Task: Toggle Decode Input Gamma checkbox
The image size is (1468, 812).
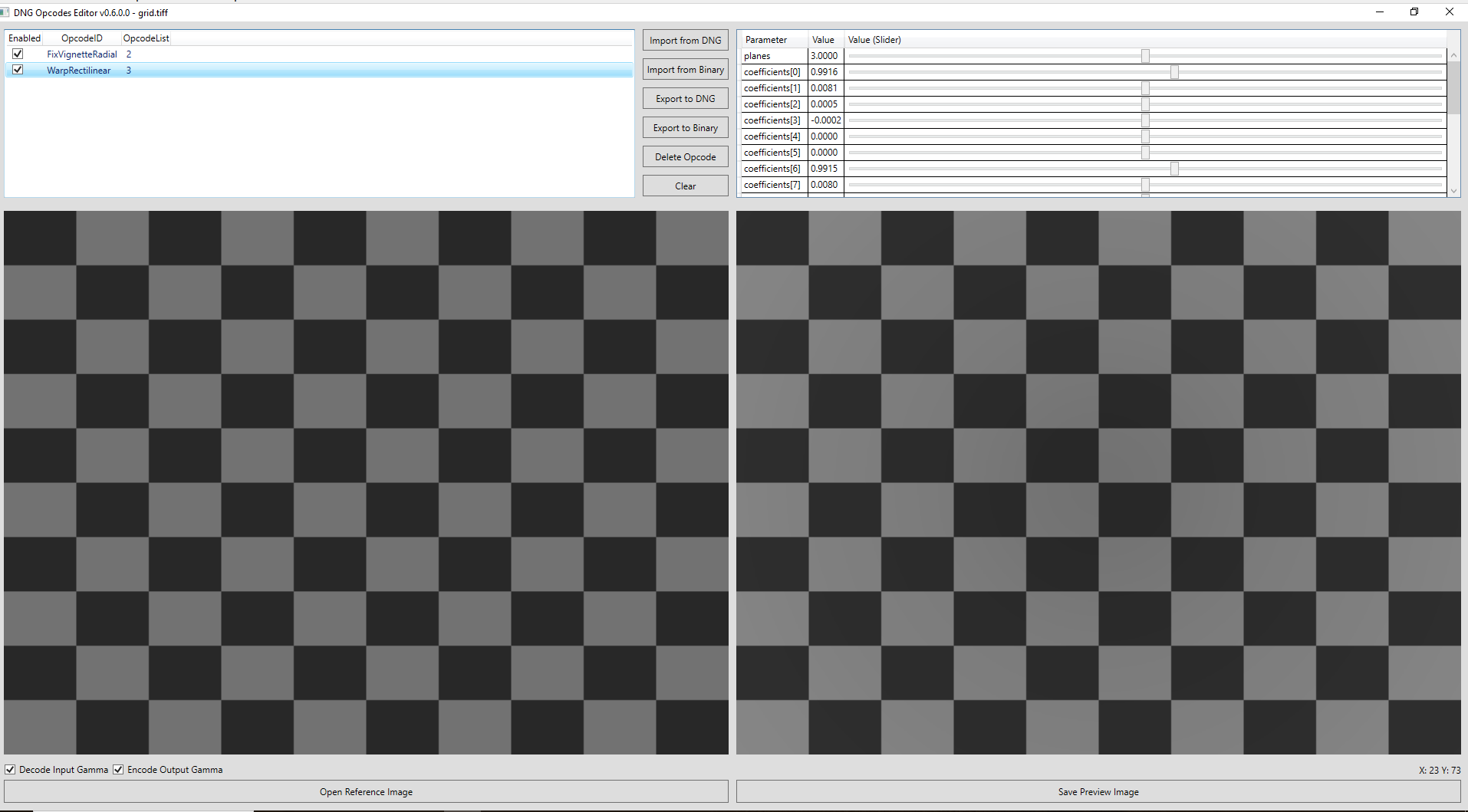Action: 10,769
